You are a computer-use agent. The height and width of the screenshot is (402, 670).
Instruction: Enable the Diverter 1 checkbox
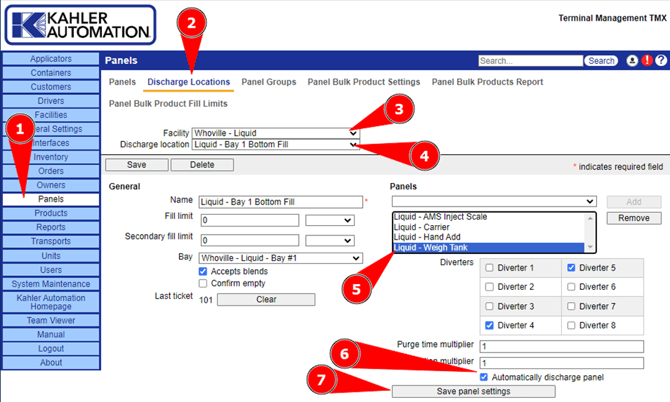489,267
